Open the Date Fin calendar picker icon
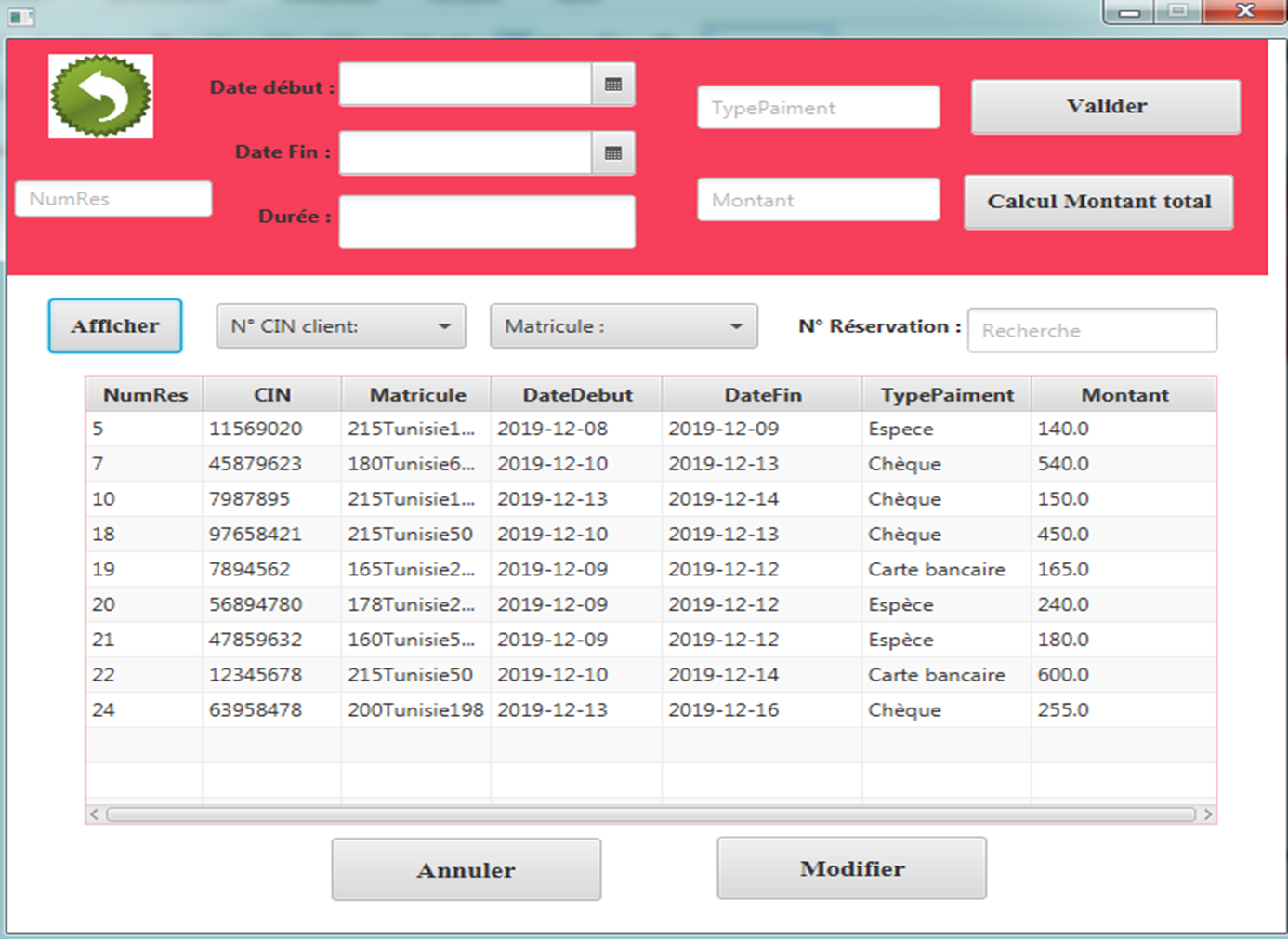Viewport: 1288px width, 939px height. (613, 152)
